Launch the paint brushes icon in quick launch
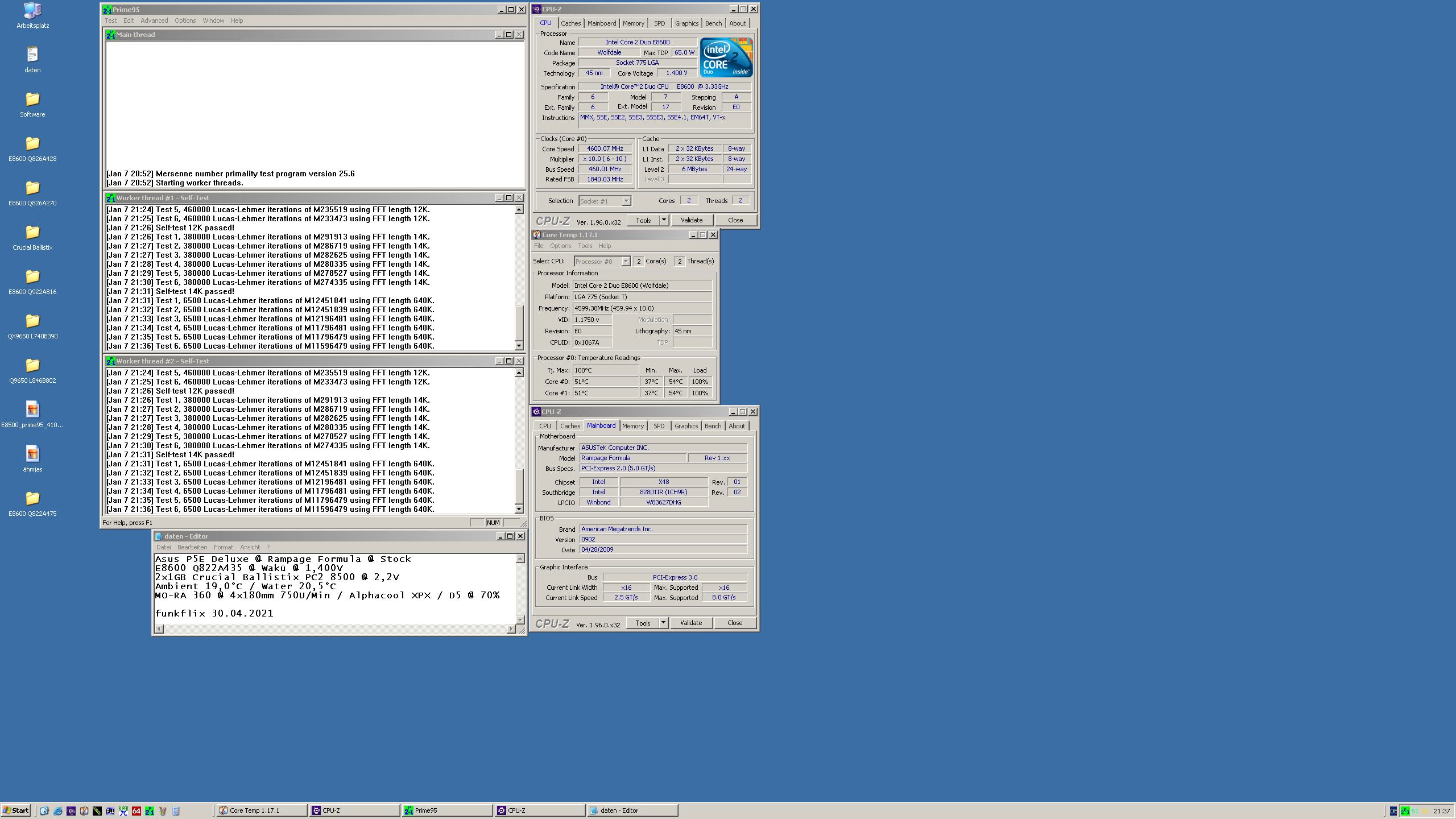 point(162,810)
